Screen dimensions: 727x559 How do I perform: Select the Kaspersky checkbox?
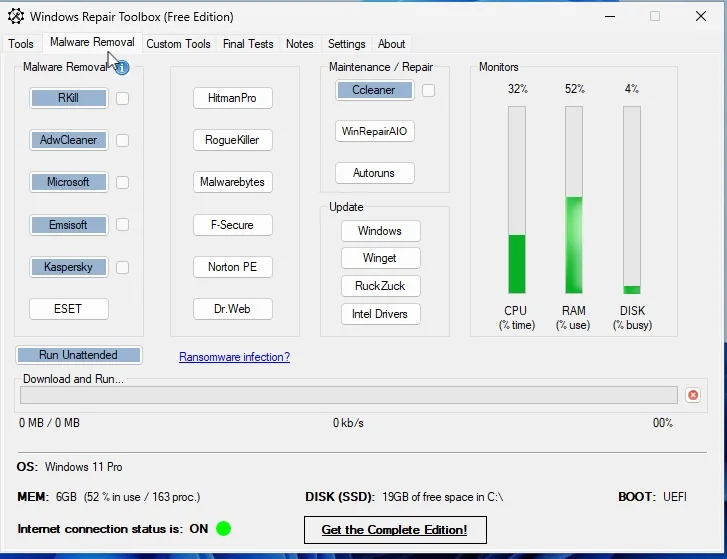point(122,267)
